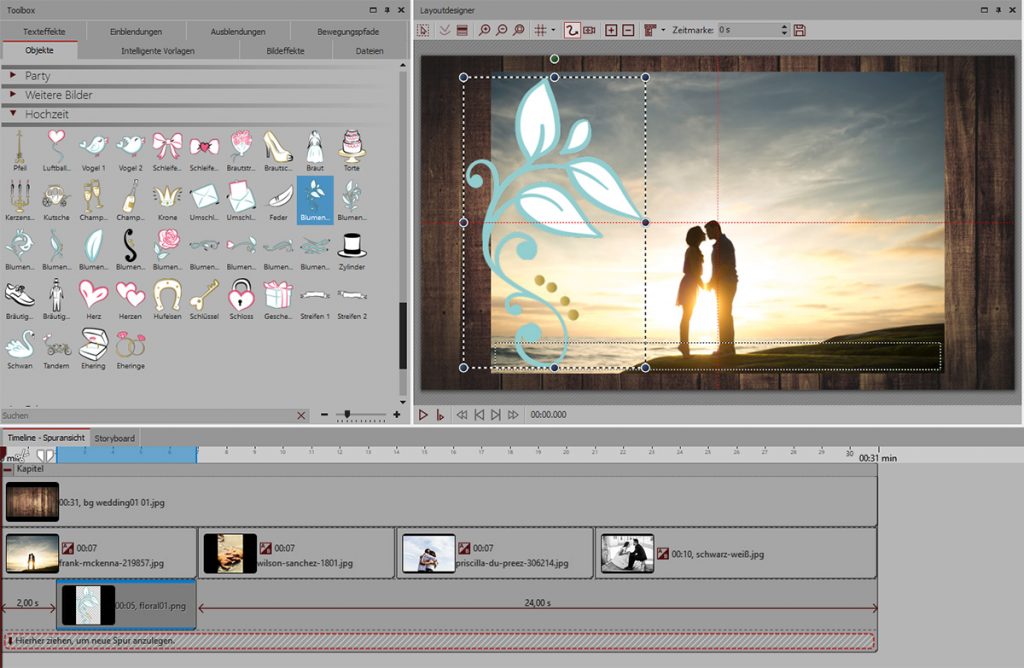The height and width of the screenshot is (668, 1024).
Task: Switch to the Storyboard tab
Action: (115, 438)
